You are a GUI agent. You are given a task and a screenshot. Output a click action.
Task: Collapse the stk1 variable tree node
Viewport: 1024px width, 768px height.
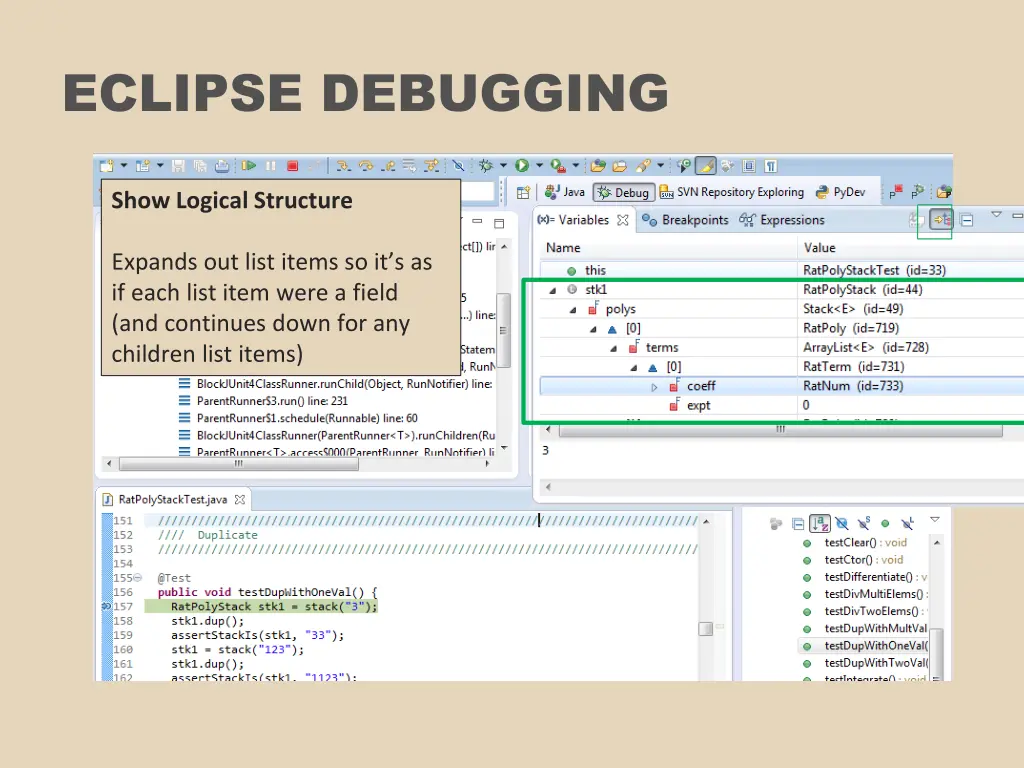(x=552, y=291)
